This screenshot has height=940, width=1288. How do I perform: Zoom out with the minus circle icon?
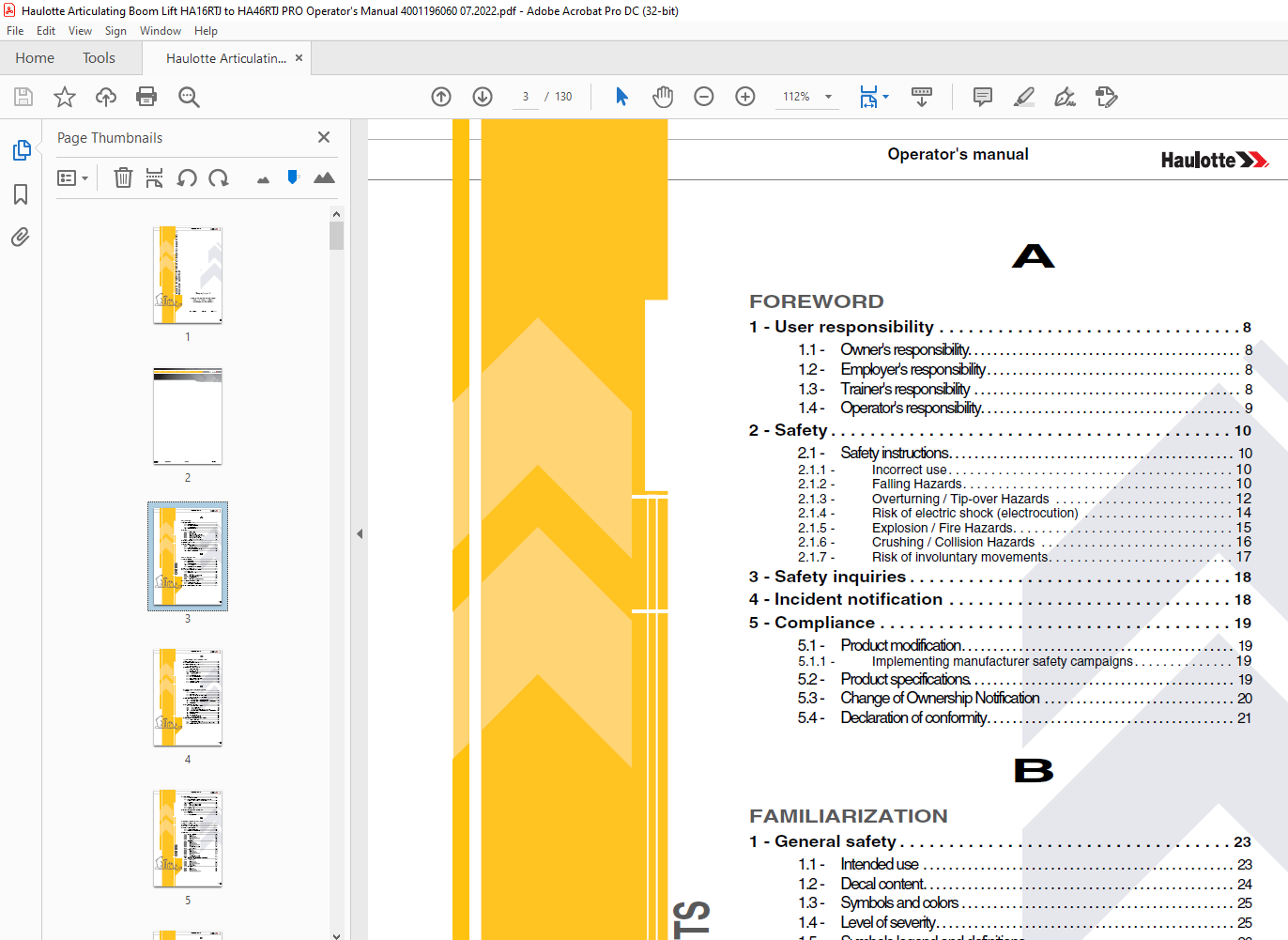(x=704, y=97)
